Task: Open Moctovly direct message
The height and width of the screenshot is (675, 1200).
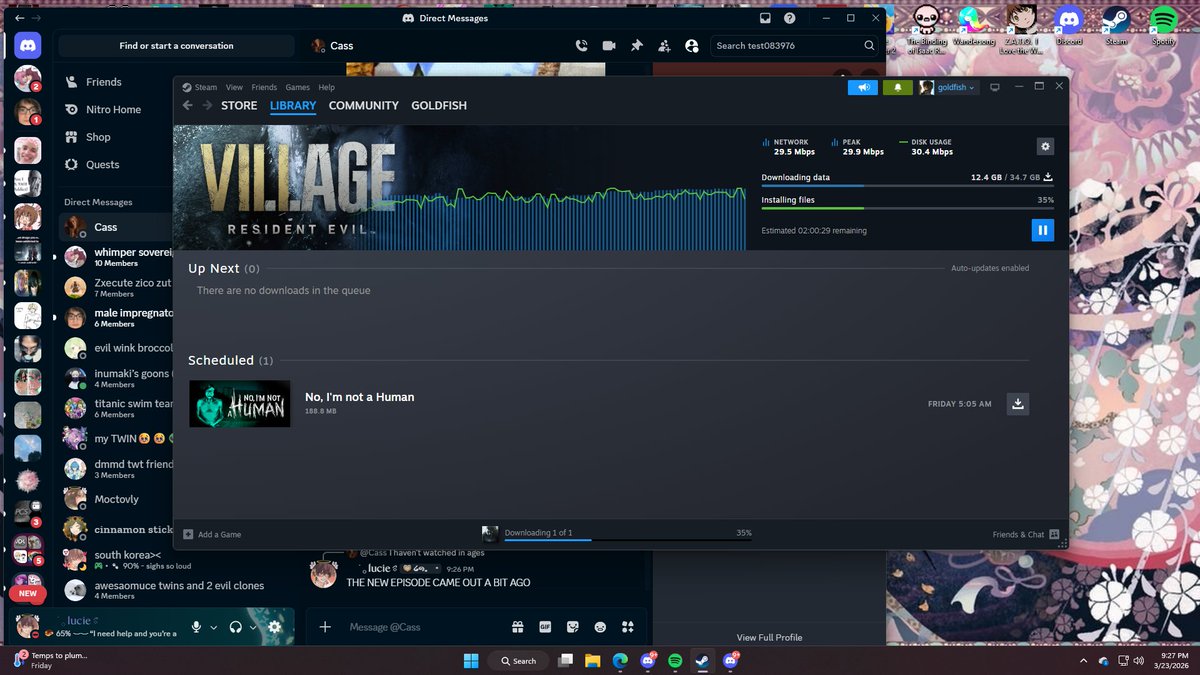Action: pos(115,499)
